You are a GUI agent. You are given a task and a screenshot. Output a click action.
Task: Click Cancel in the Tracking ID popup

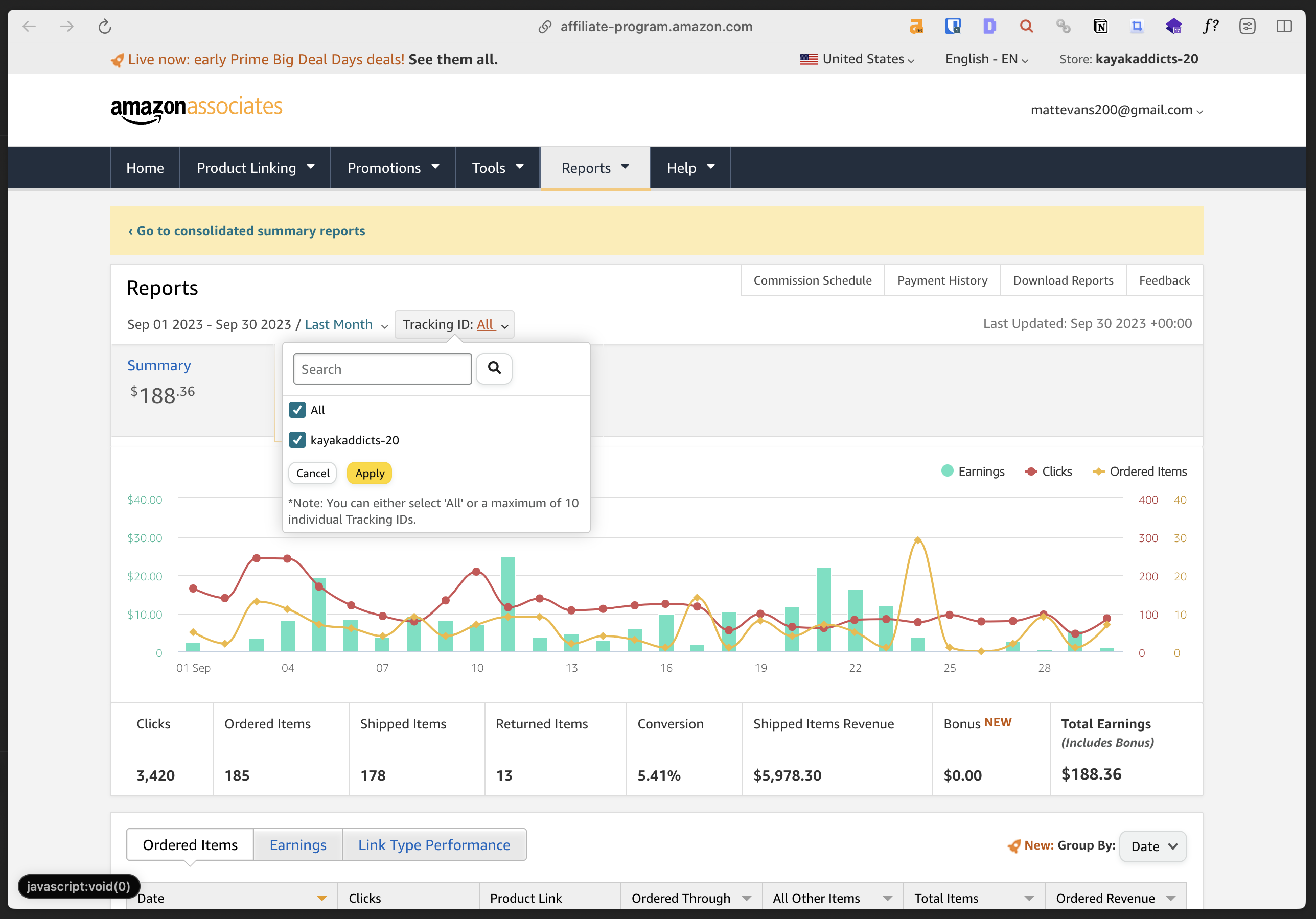313,473
